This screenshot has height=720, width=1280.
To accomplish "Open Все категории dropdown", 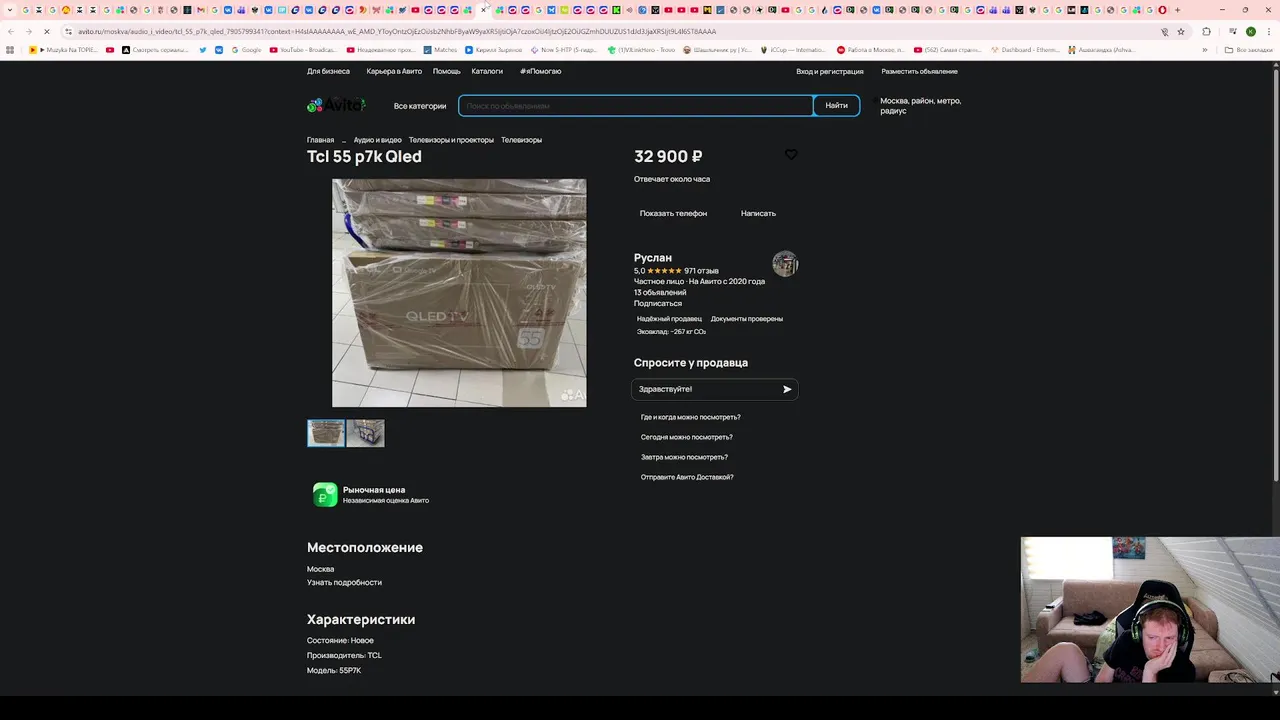I will 420,106.
